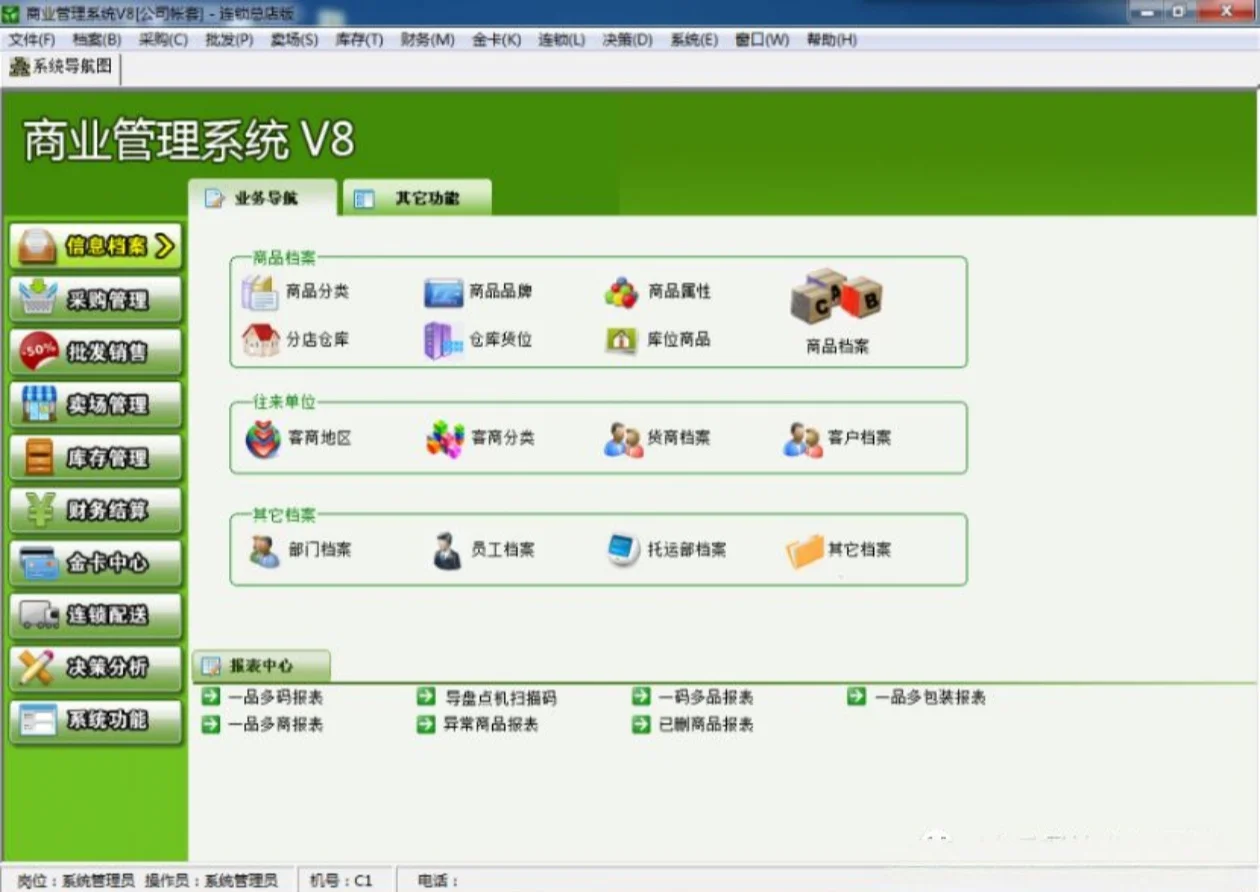Open the 金卡(K) menu
Viewport: 1260px width, 892px height.
[x=497, y=40]
